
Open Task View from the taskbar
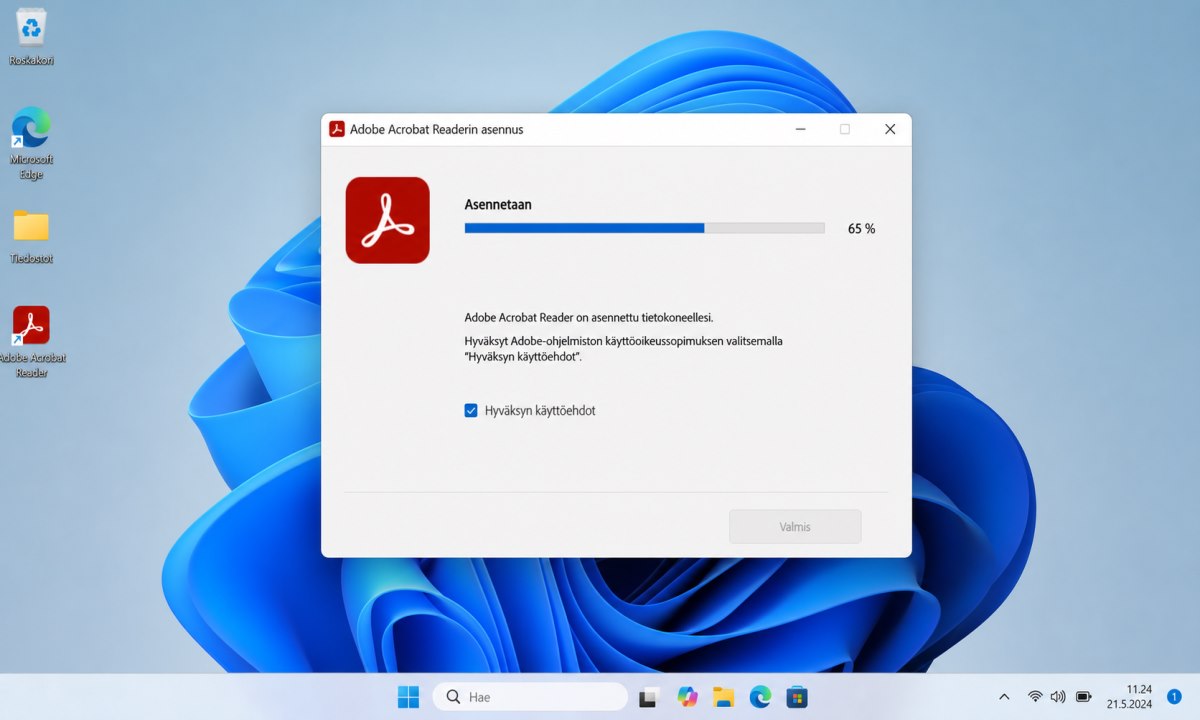(x=649, y=697)
